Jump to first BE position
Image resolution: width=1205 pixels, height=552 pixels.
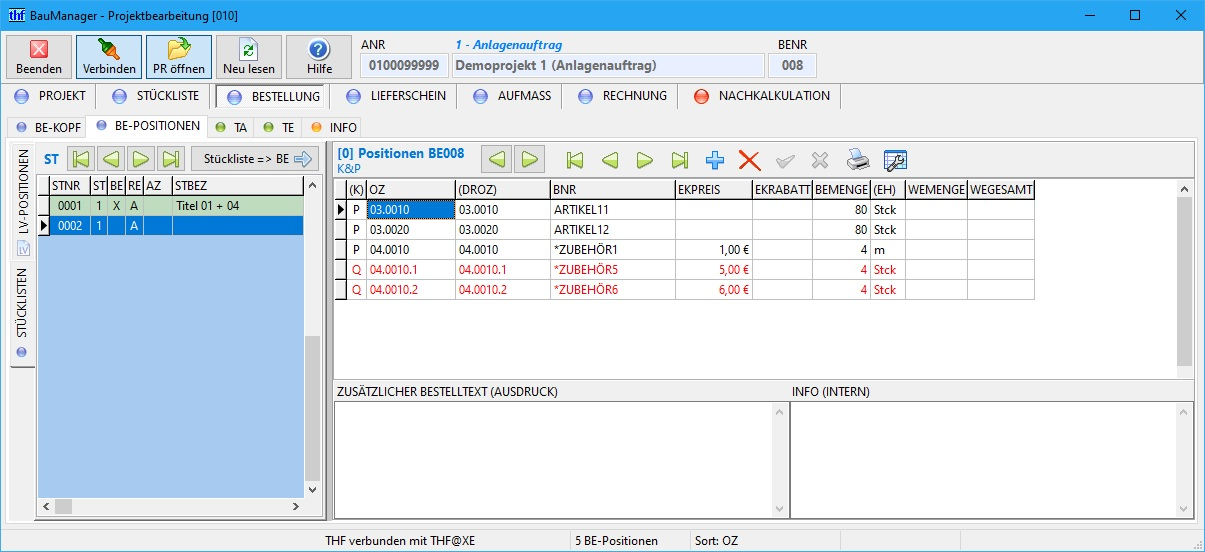click(x=575, y=160)
